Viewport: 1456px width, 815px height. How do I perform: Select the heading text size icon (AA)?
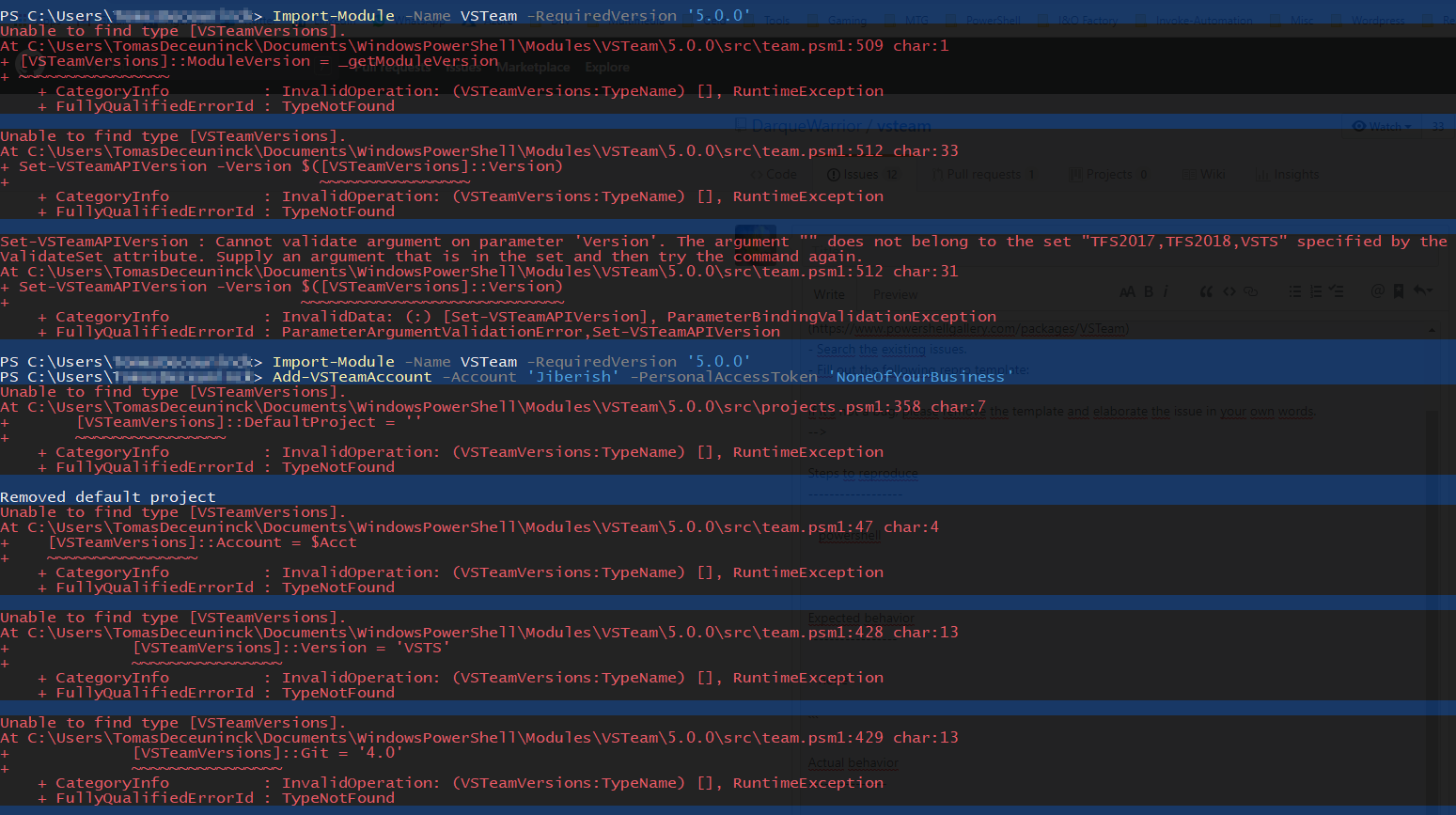pos(1128,291)
